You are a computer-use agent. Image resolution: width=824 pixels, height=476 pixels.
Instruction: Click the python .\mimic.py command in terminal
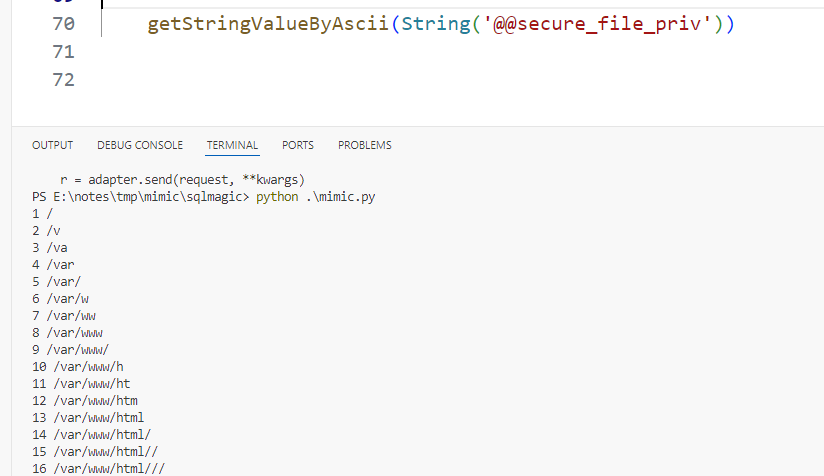click(320, 197)
